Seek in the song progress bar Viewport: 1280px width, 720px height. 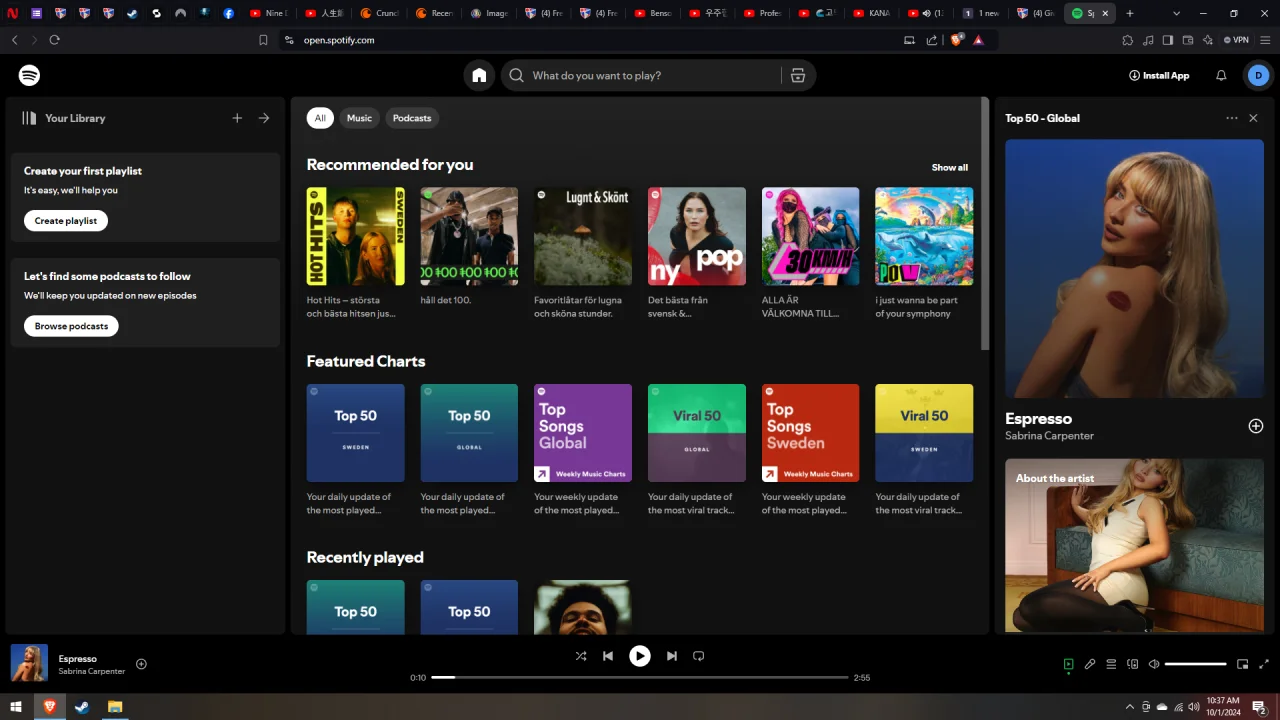(640, 677)
